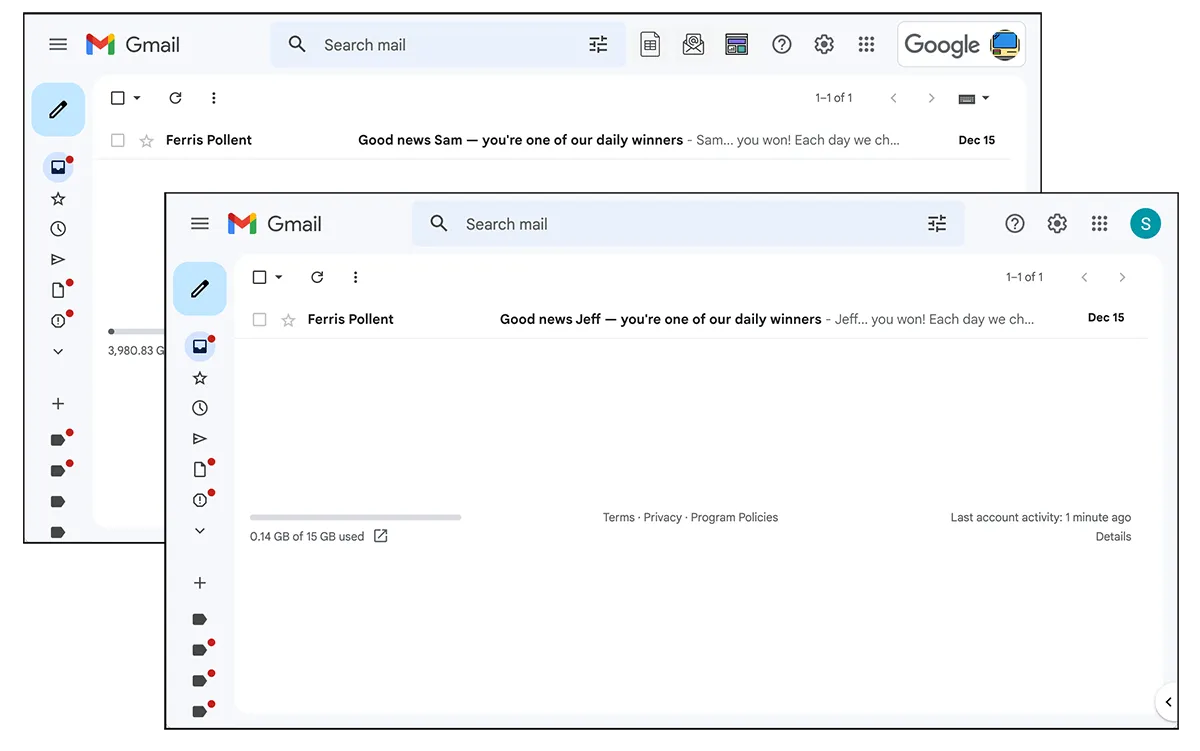Screen dimensions: 1200x751
Task: Tick select-all checkbox in Jeff's front window
Action: click(260, 277)
